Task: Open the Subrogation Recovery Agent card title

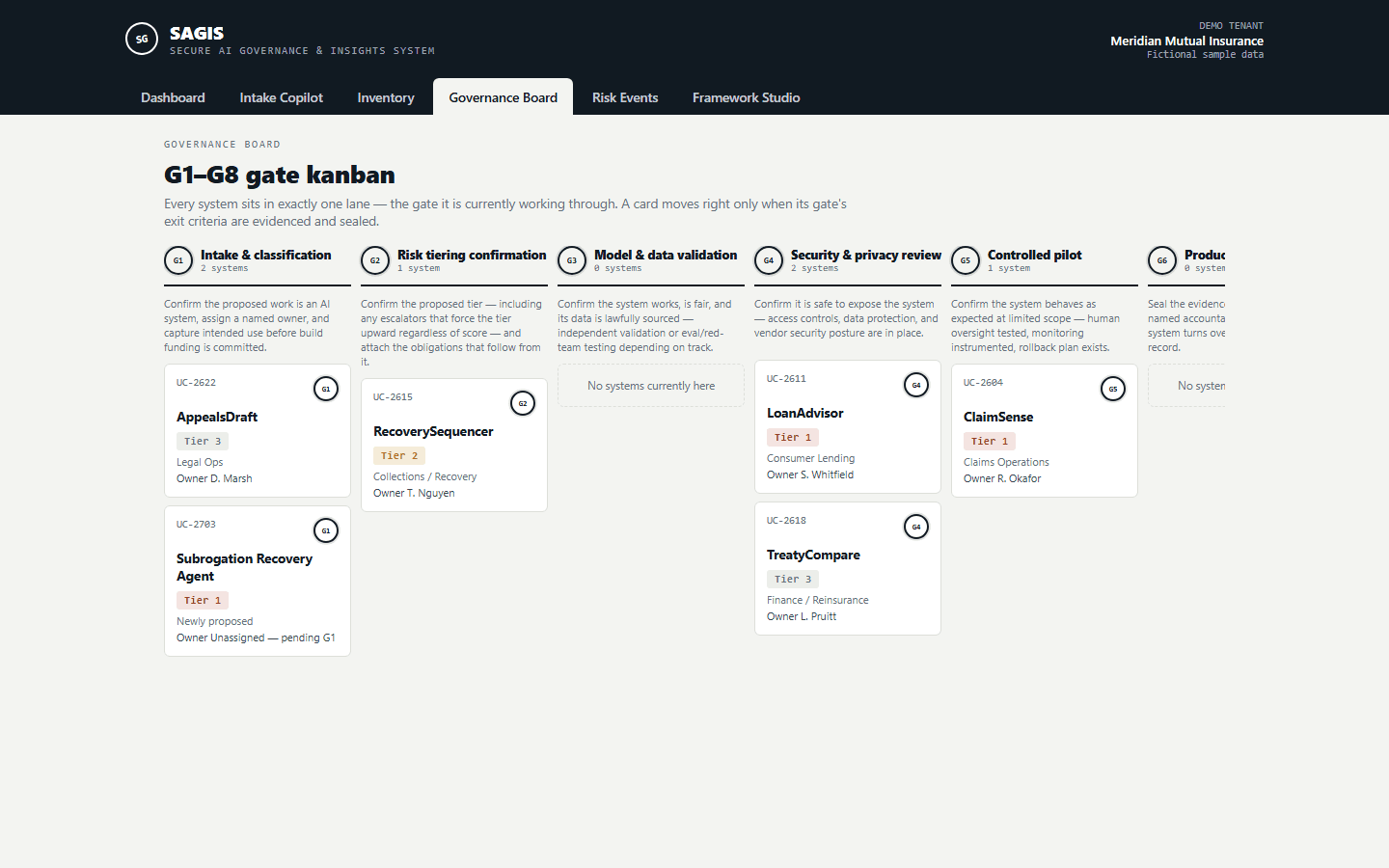Action: coord(244,567)
